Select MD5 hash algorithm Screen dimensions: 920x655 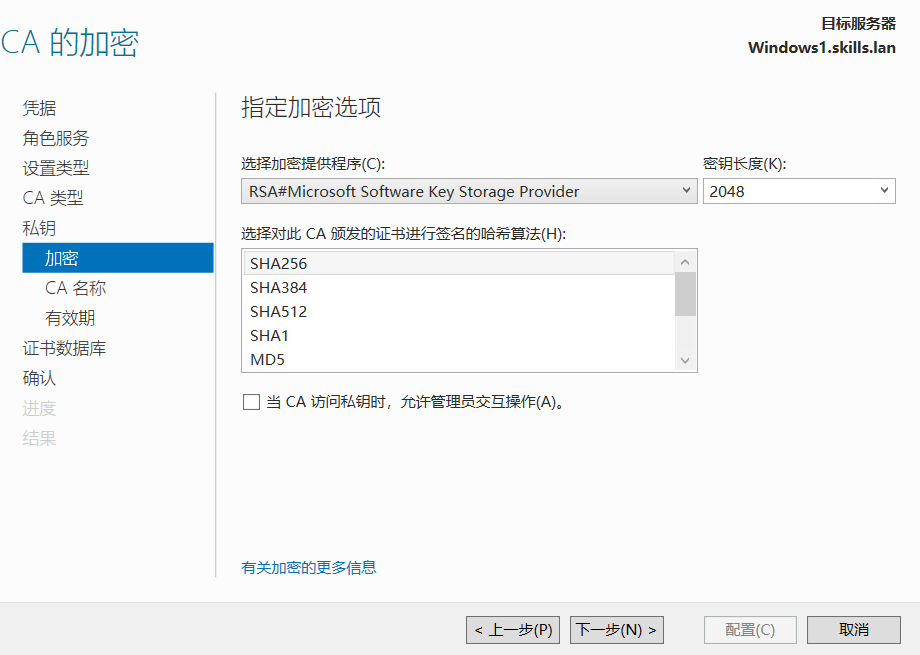(x=267, y=360)
